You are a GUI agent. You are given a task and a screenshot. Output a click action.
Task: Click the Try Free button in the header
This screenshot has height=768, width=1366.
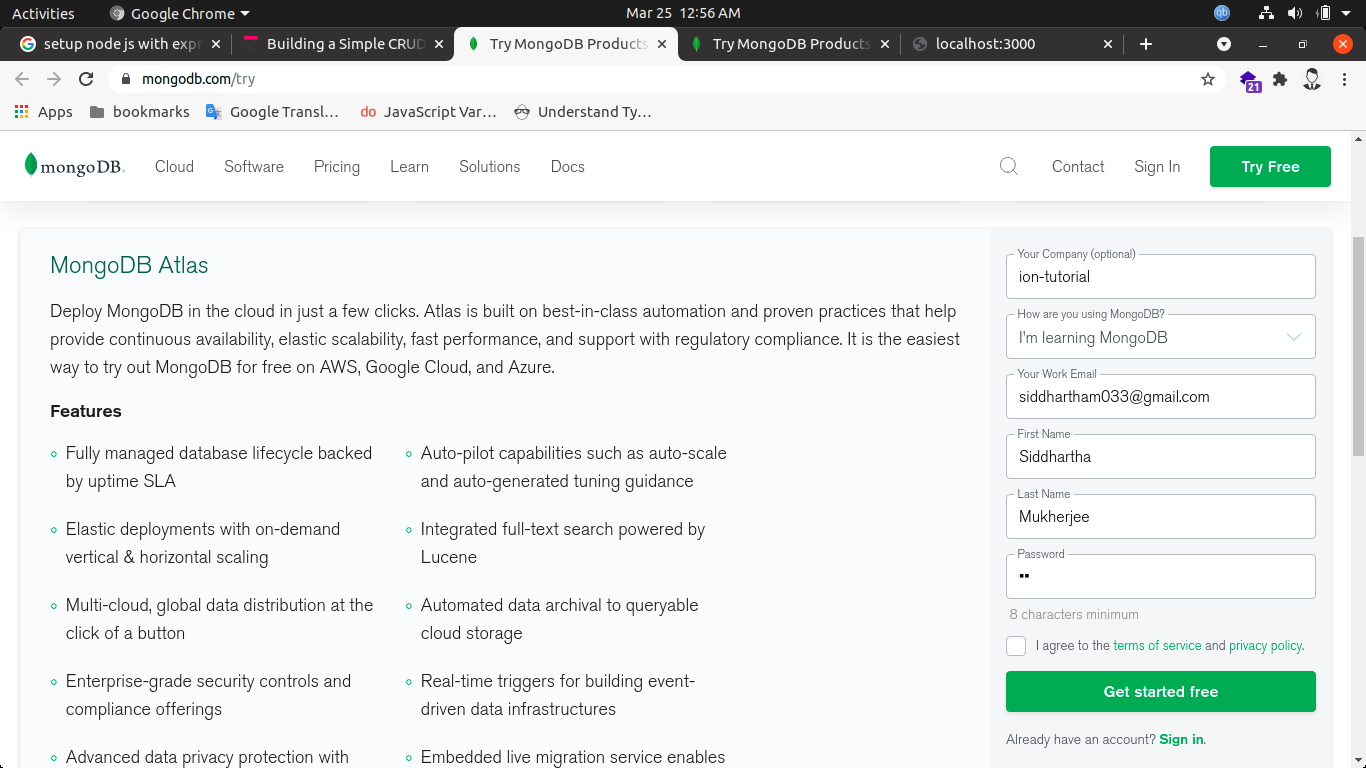[x=1270, y=166]
